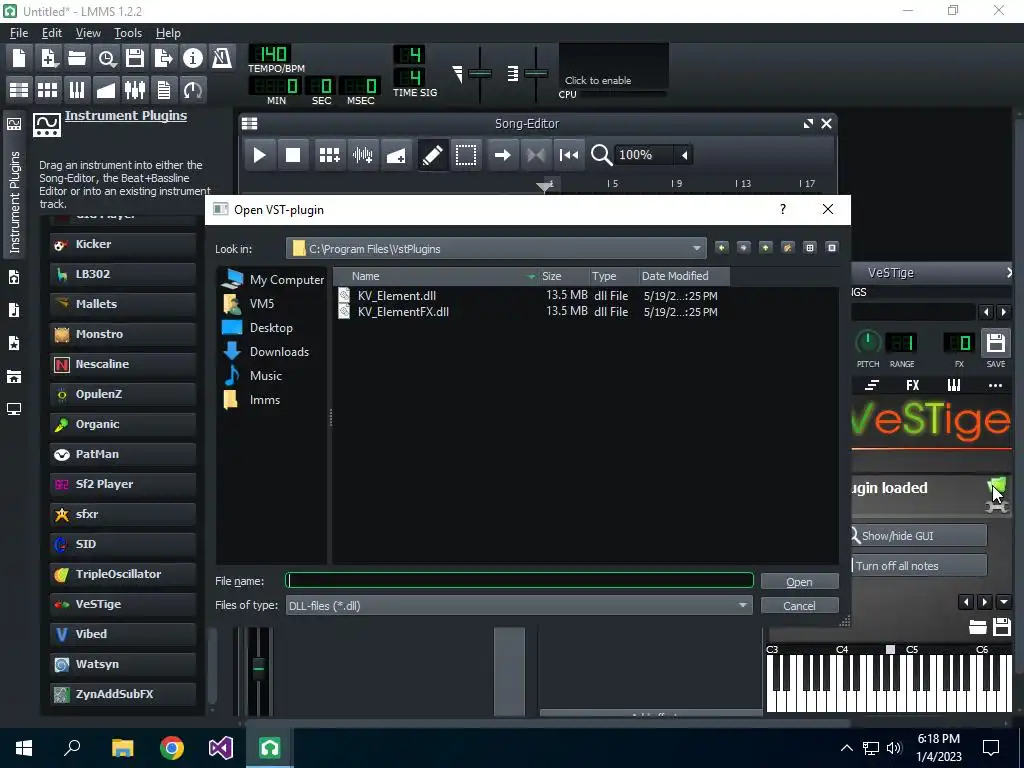The width and height of the screenshot is (1024, 768).
Task: Select KV_ElementFX.dll file
Action: [403, 312]
